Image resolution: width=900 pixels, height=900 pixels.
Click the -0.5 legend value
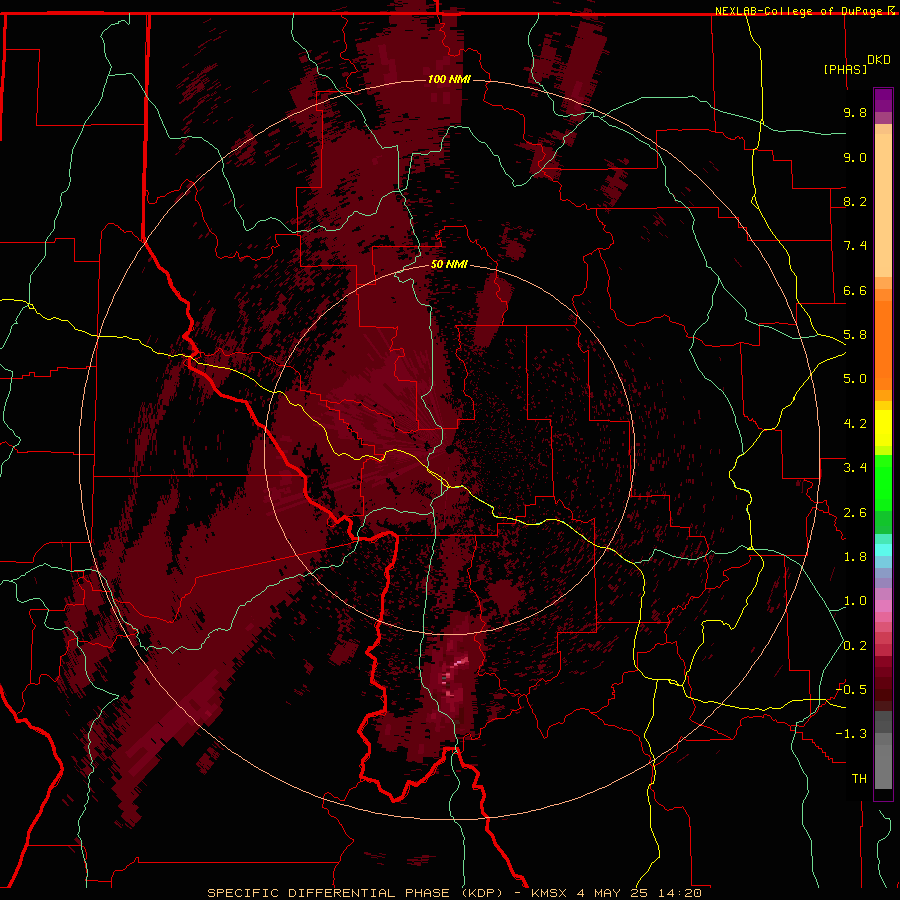coord(851,690)
